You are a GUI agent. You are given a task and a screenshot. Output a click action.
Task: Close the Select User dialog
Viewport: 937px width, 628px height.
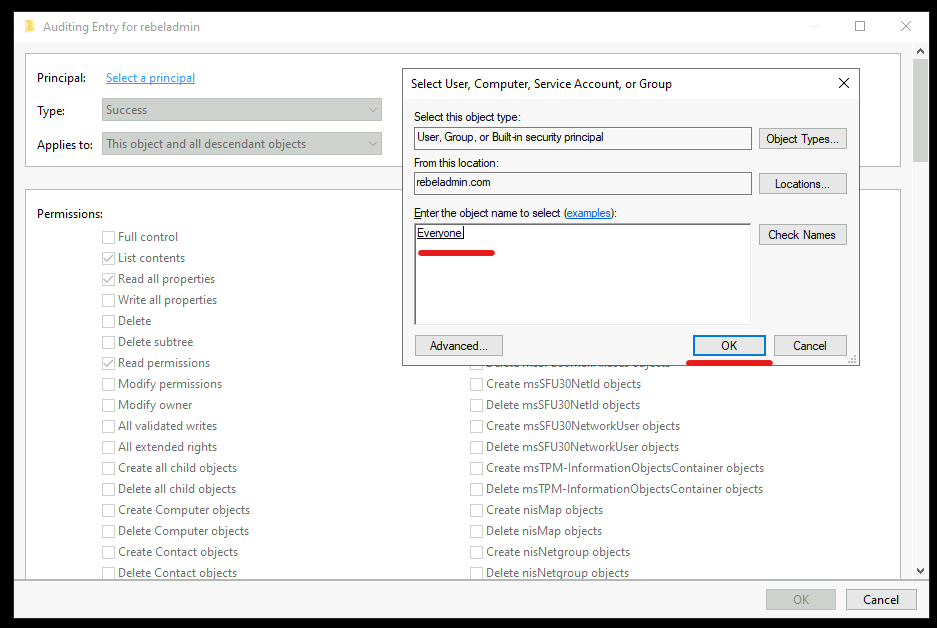[x=843, y=84]
